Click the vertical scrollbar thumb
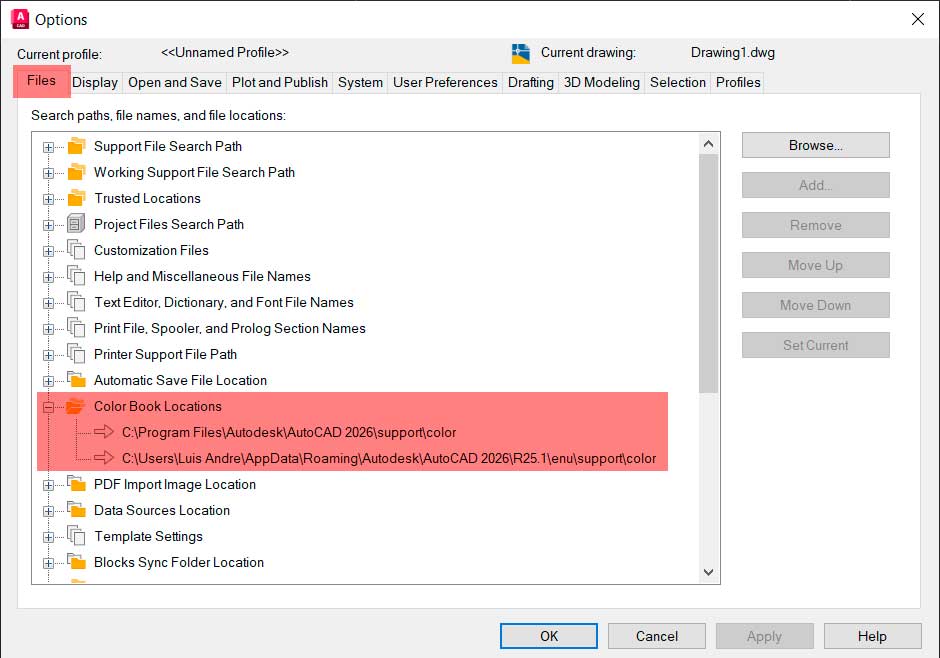 click(x=708, y=274)
